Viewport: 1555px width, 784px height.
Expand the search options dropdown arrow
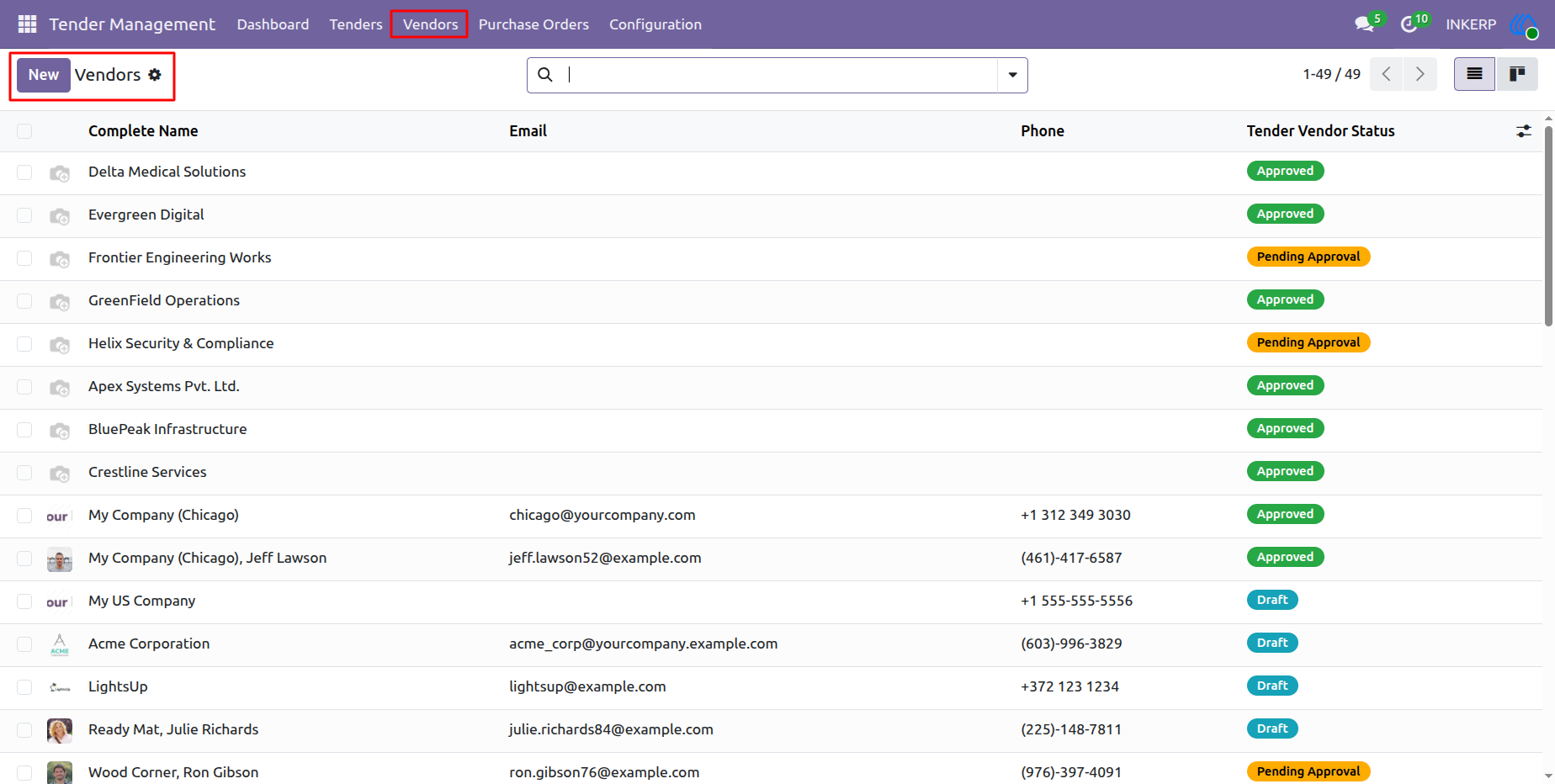[x=1012, y=75]
